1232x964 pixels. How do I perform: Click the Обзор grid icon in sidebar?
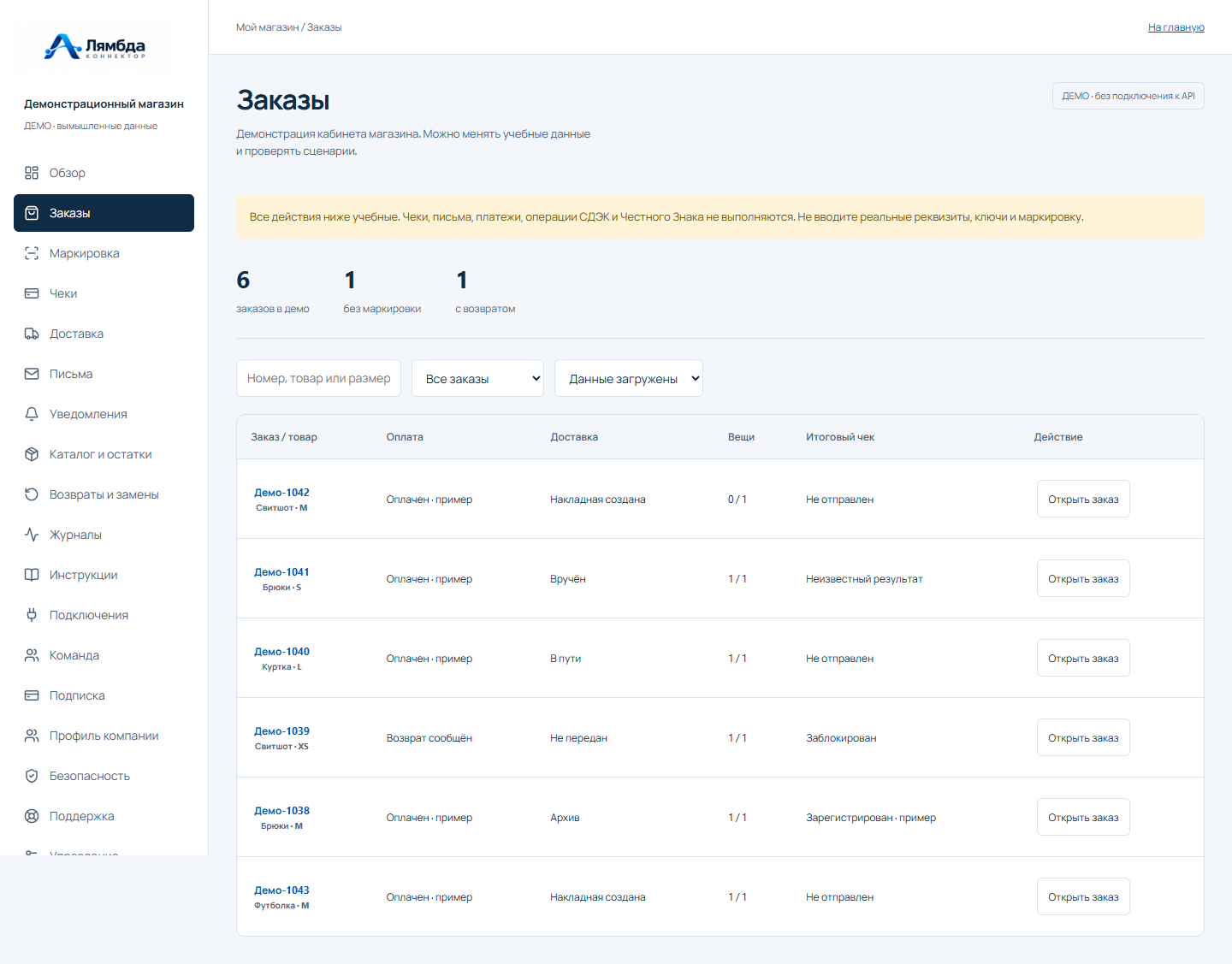(x=32, y=173)
